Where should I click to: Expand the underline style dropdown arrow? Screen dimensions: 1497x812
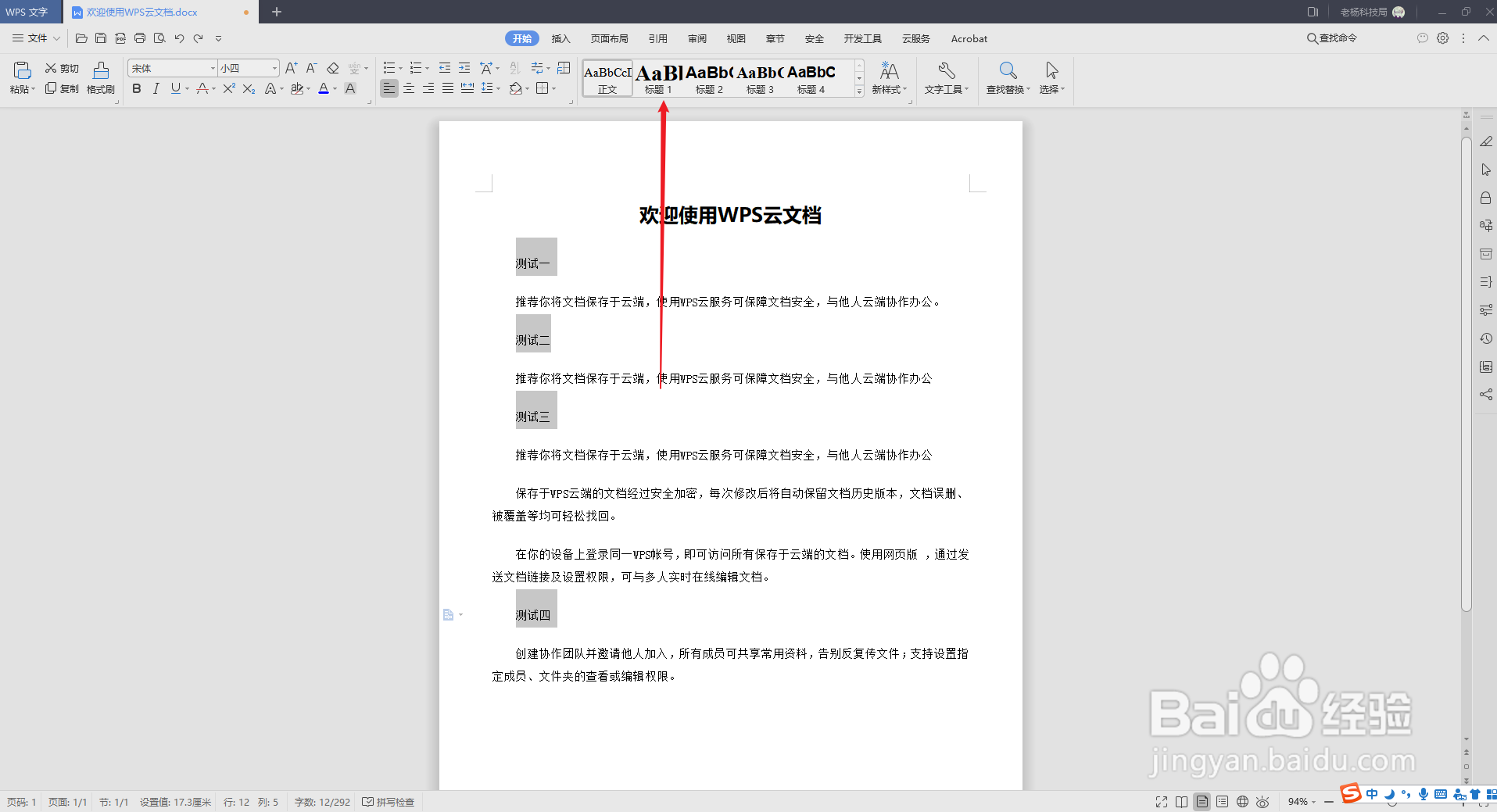[x=188, y=89]
